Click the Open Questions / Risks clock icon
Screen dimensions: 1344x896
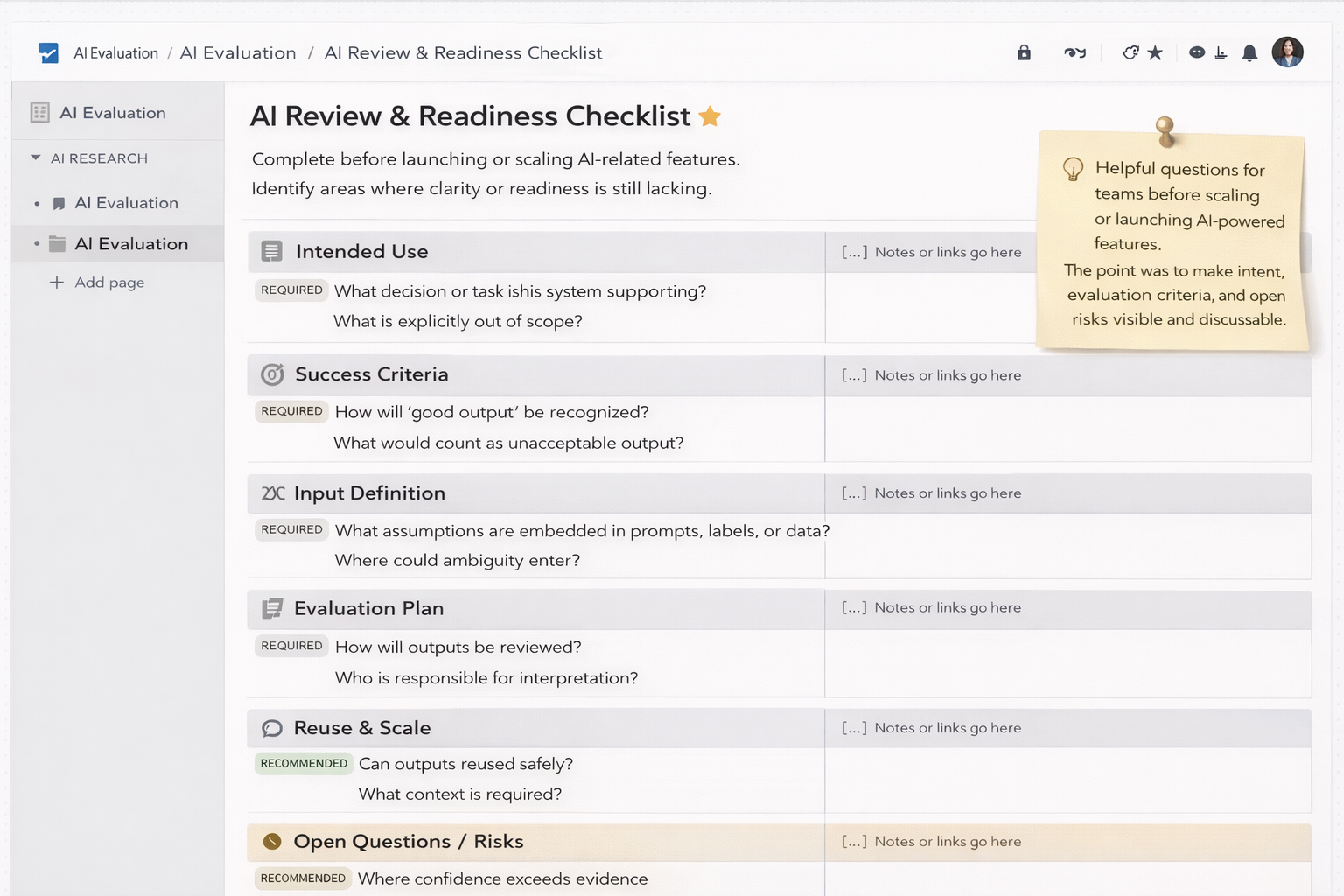[272, 841]
